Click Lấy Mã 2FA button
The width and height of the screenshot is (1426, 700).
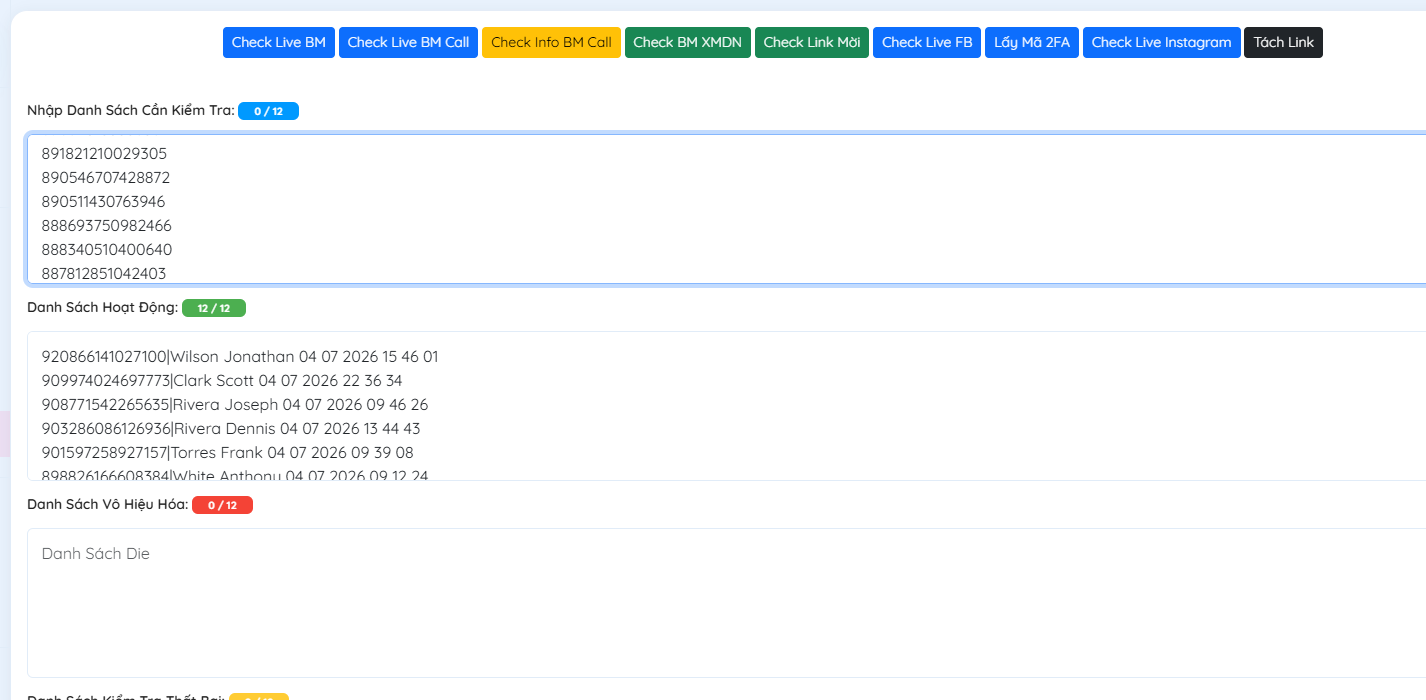pyautogui.click(x=1031, y=42)
